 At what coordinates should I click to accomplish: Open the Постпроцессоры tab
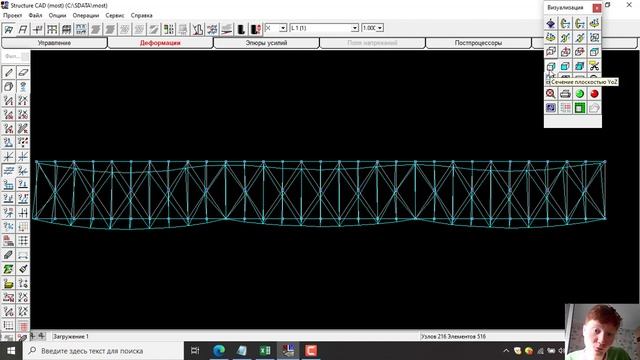tap(478, 43)
